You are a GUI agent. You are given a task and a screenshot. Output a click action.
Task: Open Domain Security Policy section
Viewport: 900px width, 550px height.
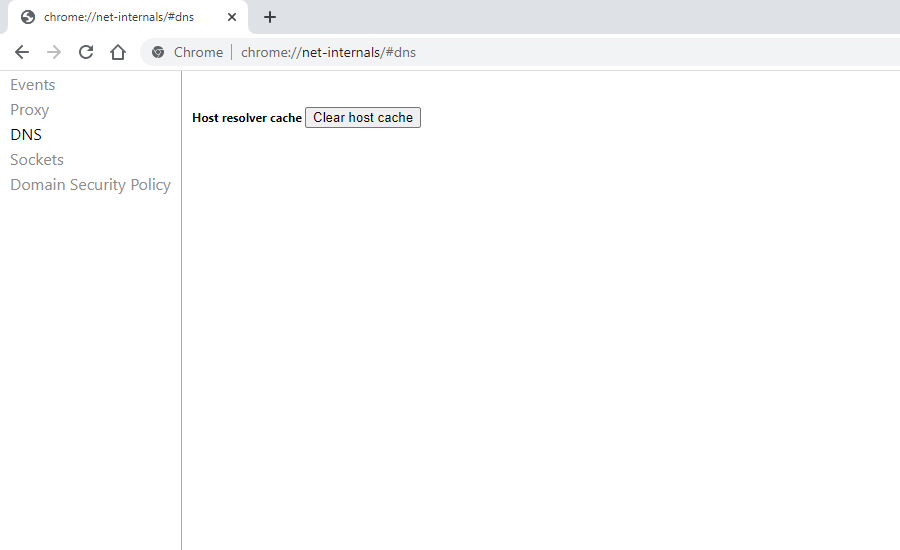tap(90, 185)
